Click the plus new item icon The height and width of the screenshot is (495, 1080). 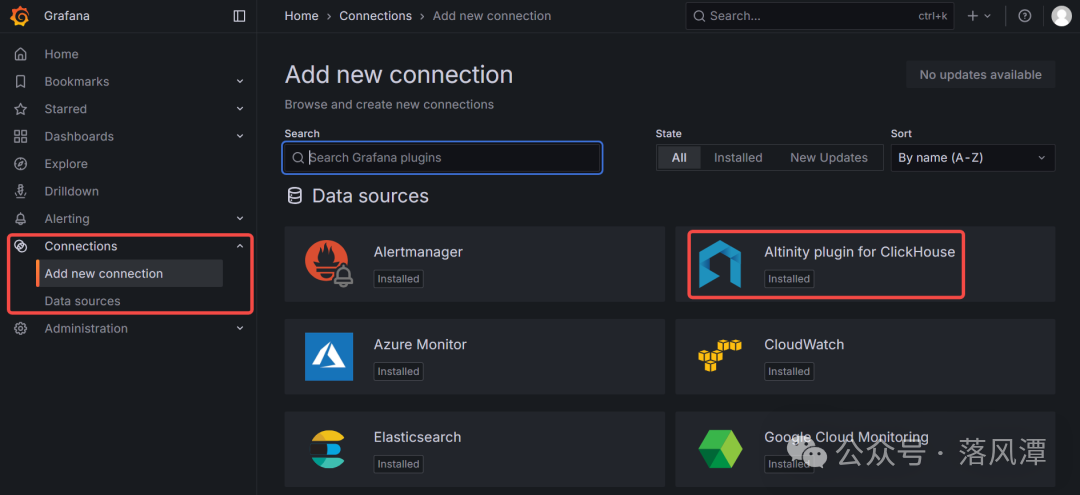tap(973, 16)
